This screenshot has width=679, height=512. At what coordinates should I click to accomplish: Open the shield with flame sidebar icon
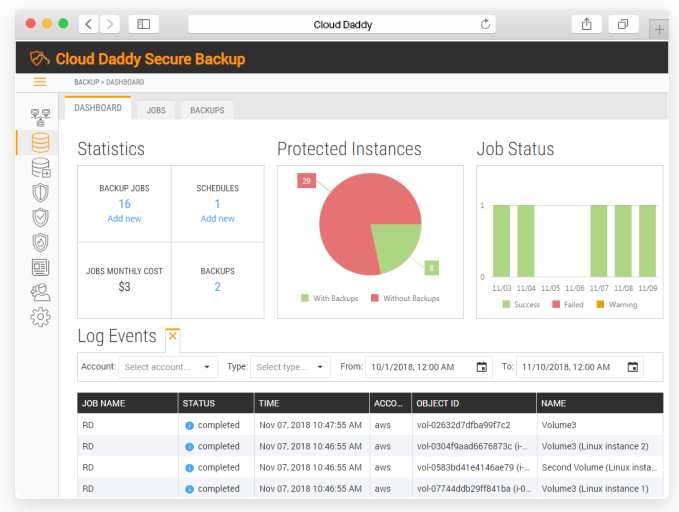click(40, 243)
